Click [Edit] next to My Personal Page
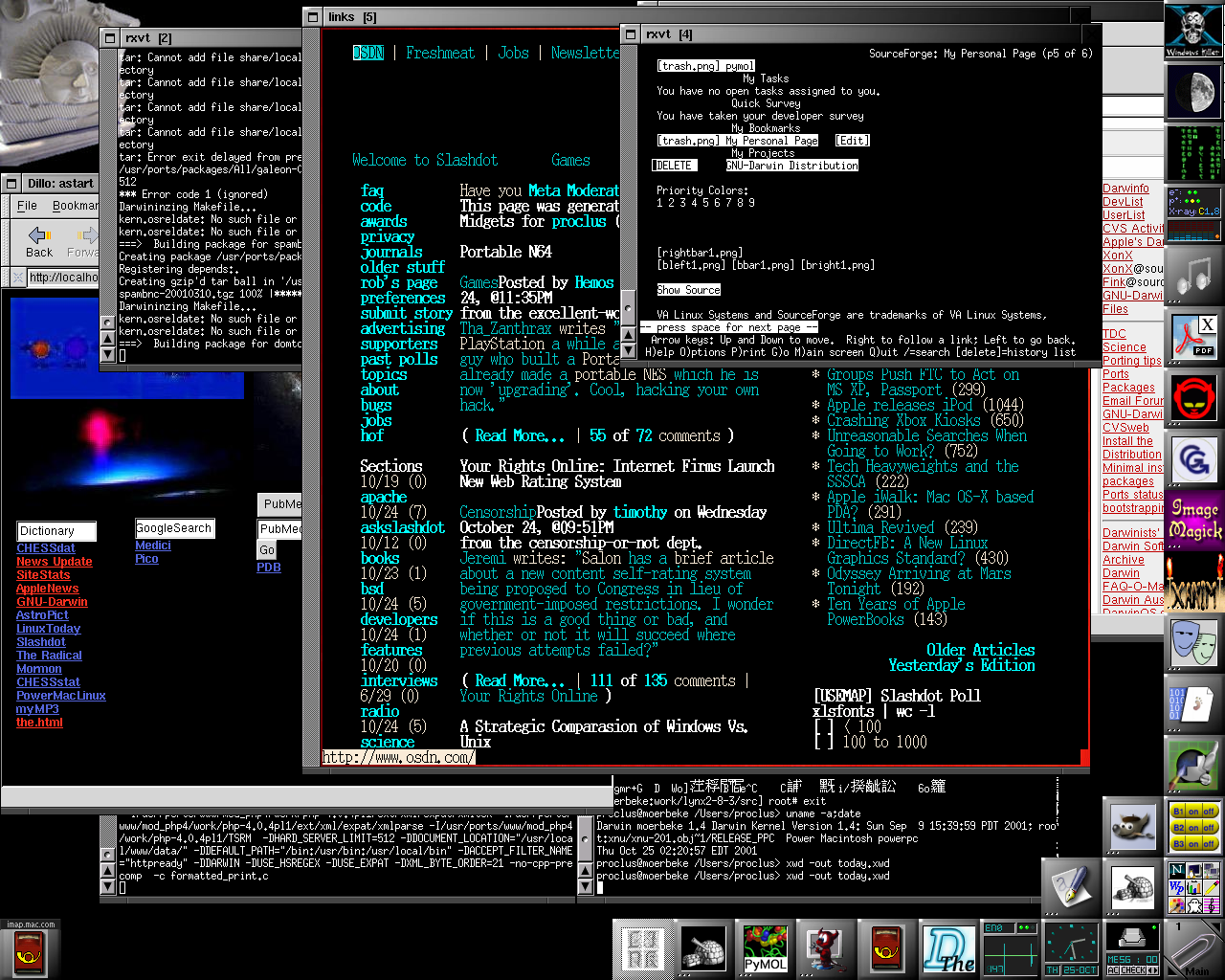1225x980 pixels. [852, 141]
